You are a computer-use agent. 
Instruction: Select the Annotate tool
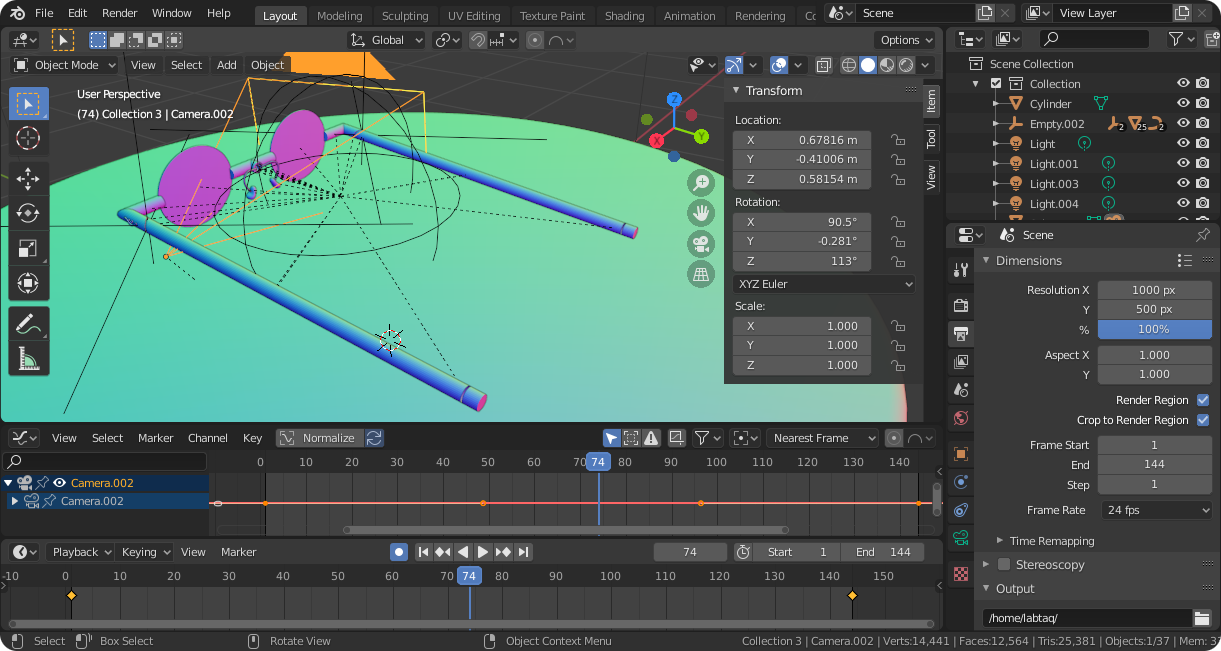[28, 323]
